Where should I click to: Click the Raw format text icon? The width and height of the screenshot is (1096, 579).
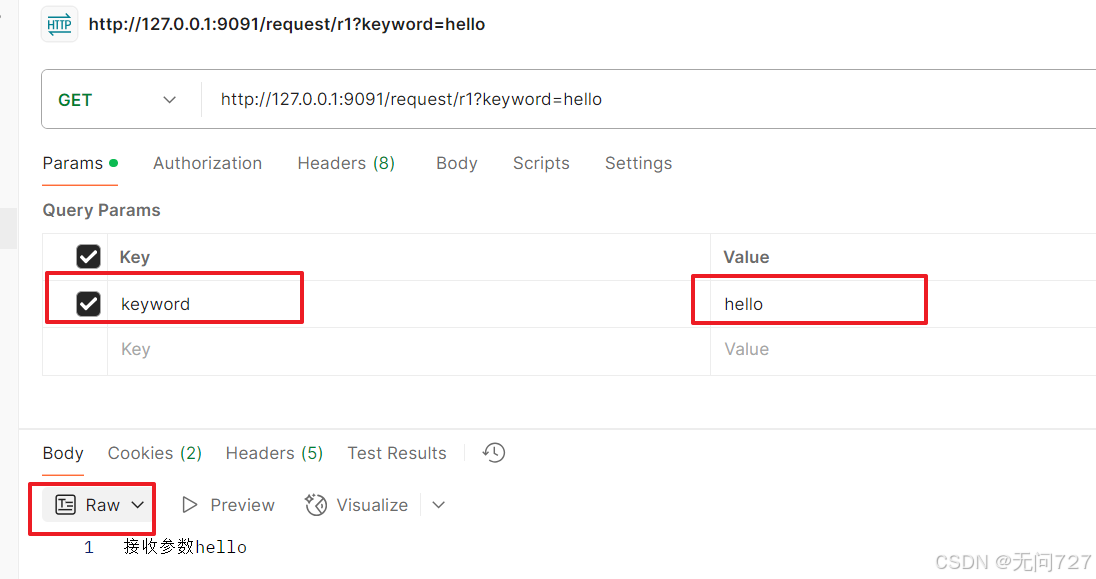(66, 505)
